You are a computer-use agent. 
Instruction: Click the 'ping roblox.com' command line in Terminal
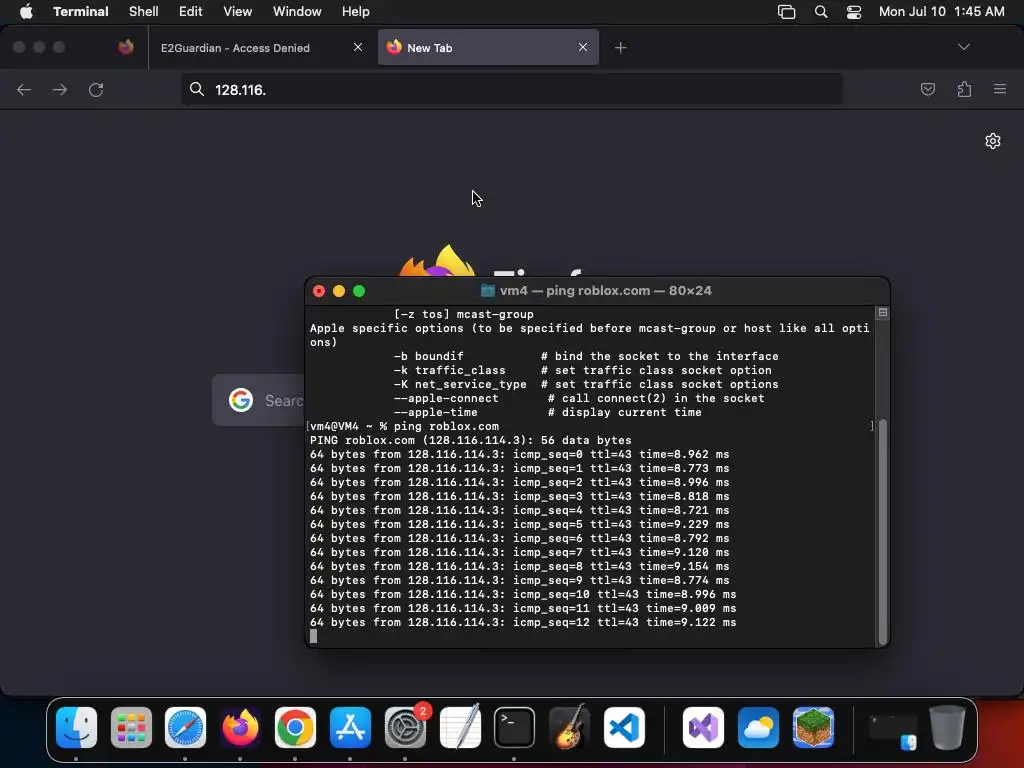click(404, 426)
